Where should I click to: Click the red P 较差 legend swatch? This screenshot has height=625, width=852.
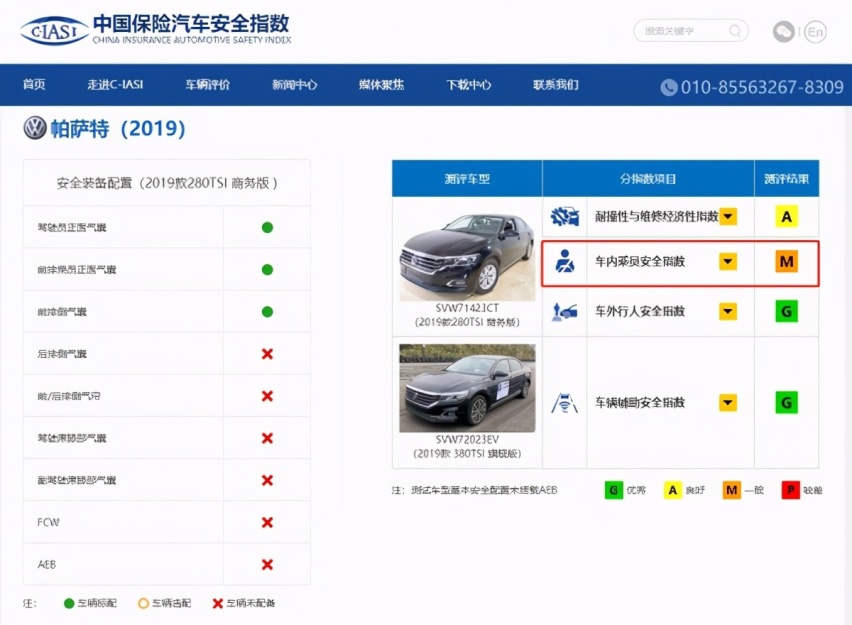coord(791,490)
